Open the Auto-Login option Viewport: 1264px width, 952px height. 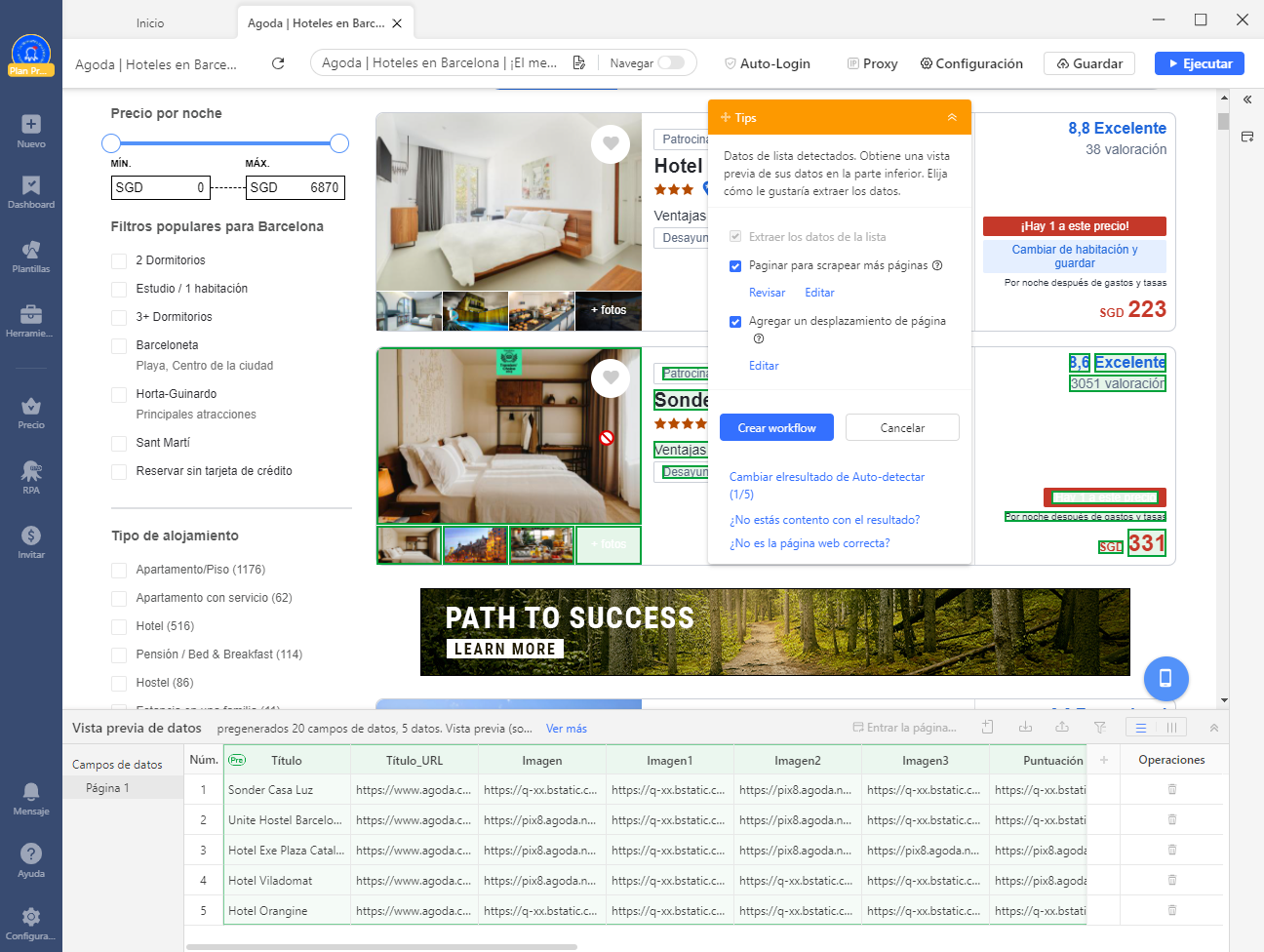tap(768, 63)
